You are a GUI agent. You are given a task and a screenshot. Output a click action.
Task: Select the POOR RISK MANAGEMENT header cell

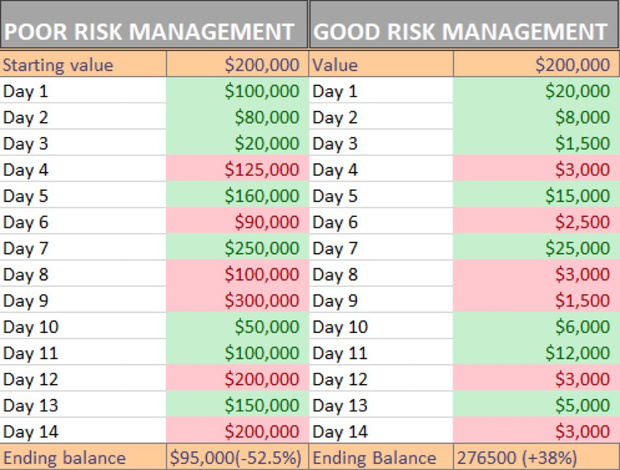[154, 25]
